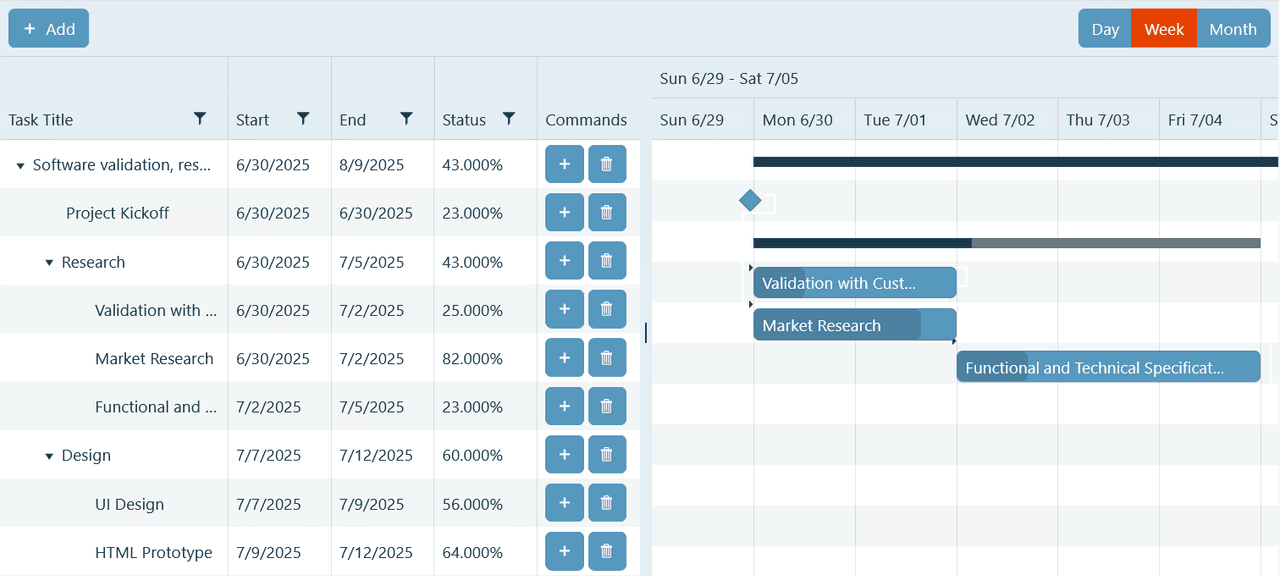Add task in UI Design row
The width and height of the screenshot is (1280, 576).
pyautogui.click(x=564, y=503)
